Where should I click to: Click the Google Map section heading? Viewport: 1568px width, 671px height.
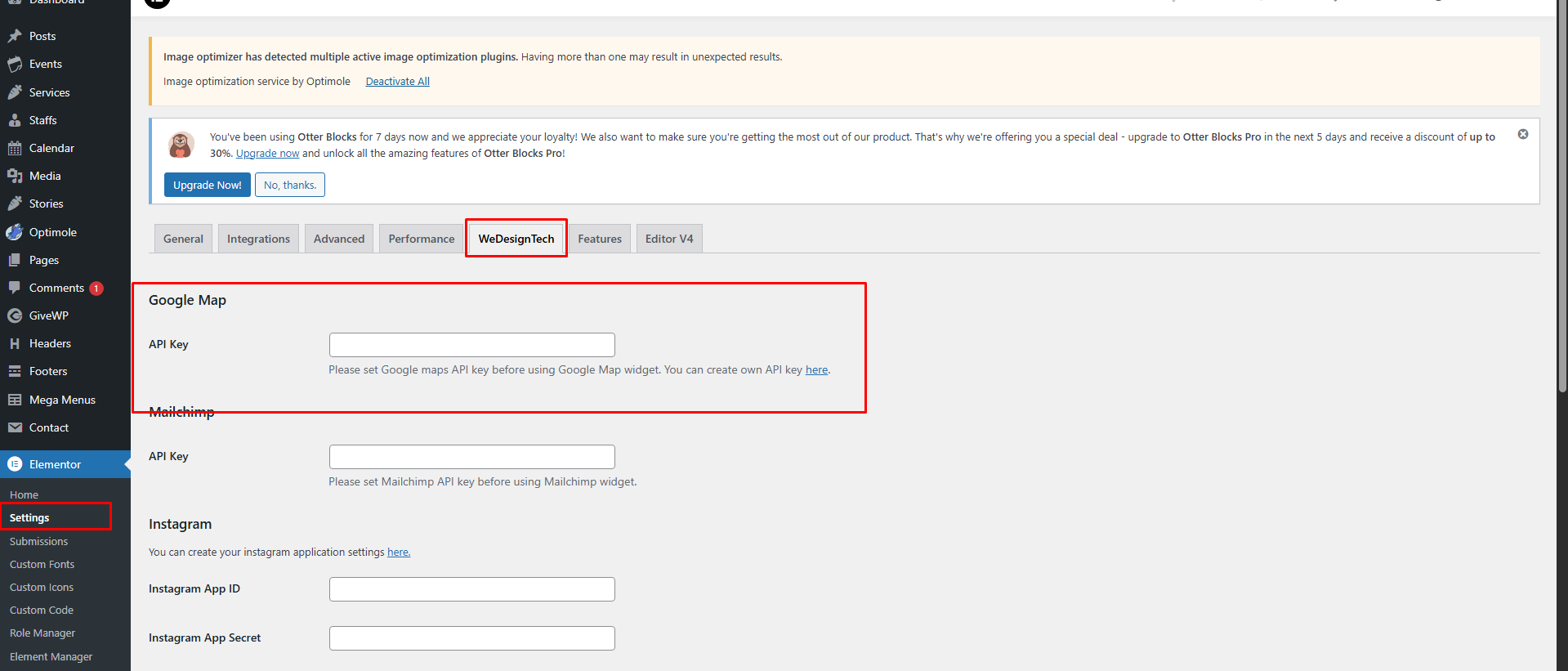pos(188,300)
